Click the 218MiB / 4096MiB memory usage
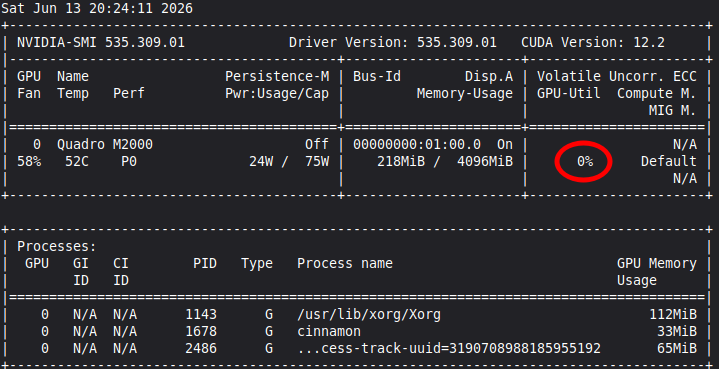 pos(445,161)
